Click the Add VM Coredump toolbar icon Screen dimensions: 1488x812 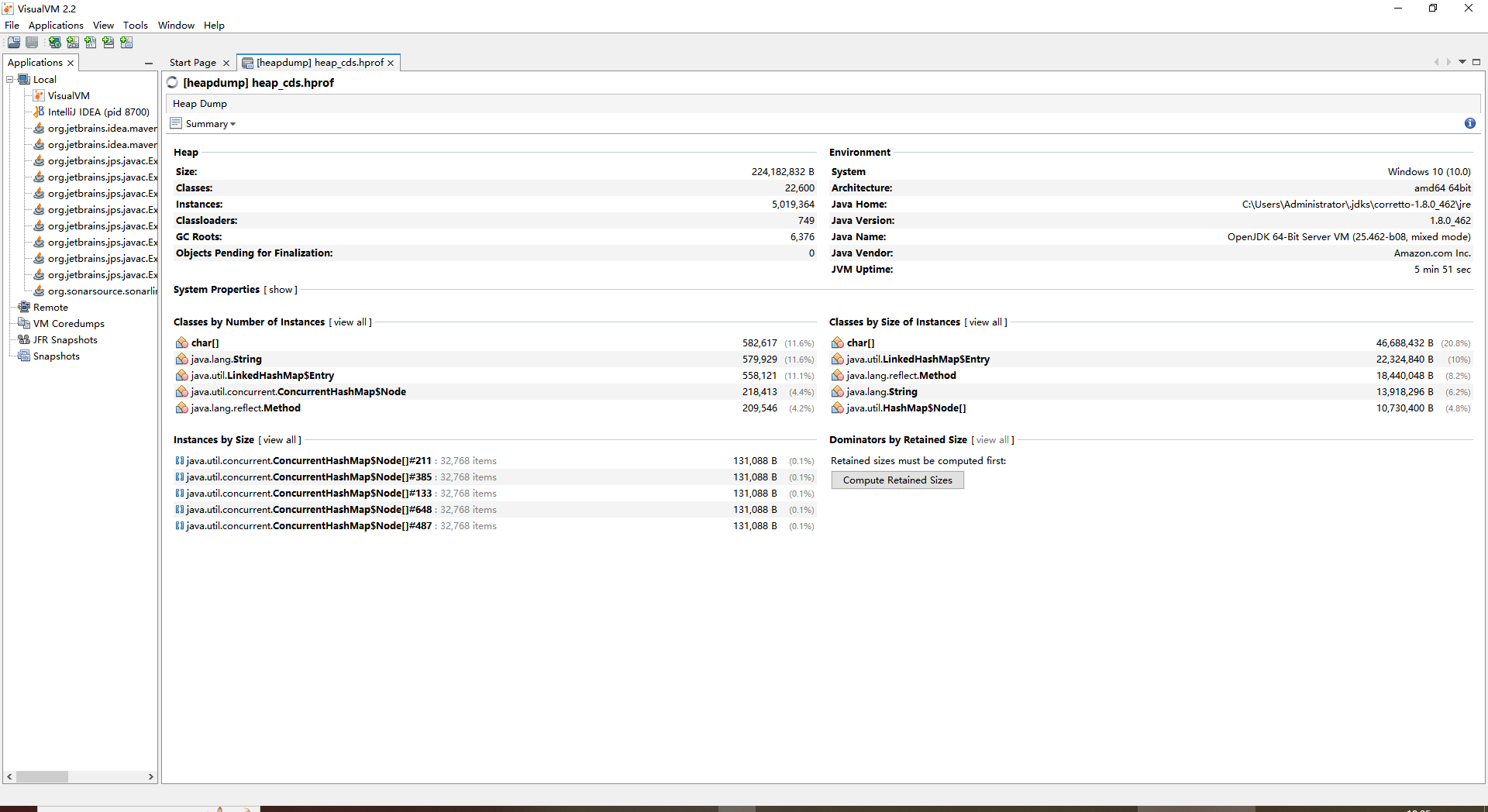91,43
